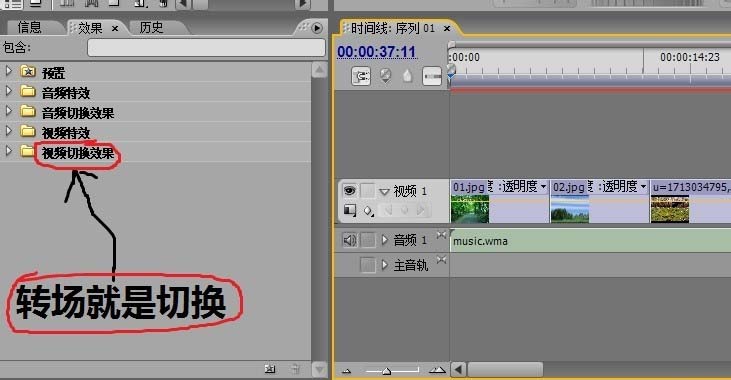Viewport: 731px width, 380px height.
Task: Go to next keyframe on 视频 1
Action: pyautogui.click(x=421, y=210)
